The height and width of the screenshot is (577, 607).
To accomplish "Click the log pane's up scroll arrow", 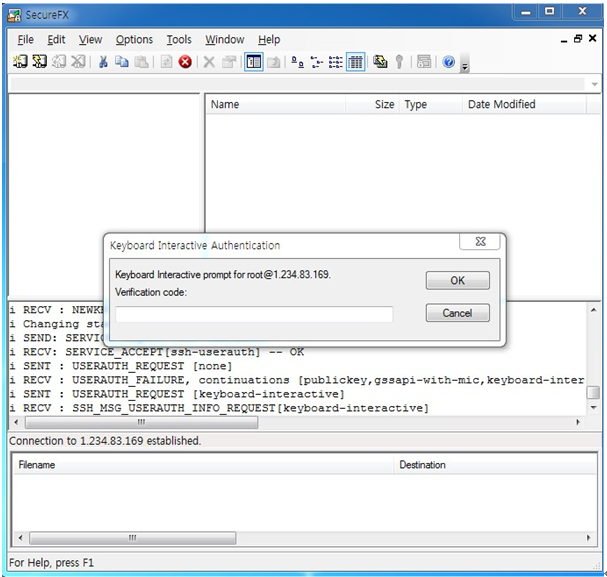I will 593,310.
